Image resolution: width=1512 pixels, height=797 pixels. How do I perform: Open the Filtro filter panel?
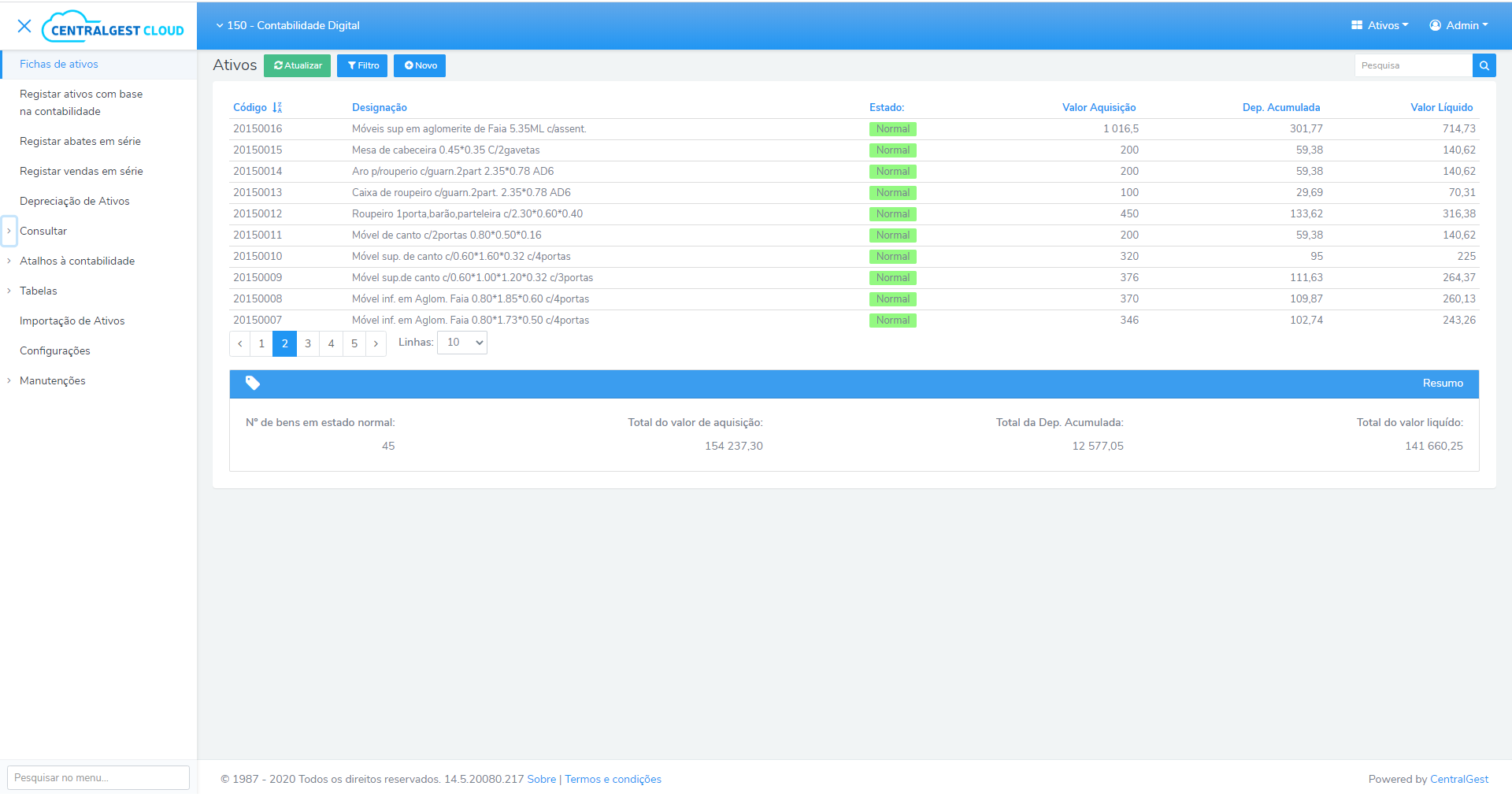pos(361,65)
